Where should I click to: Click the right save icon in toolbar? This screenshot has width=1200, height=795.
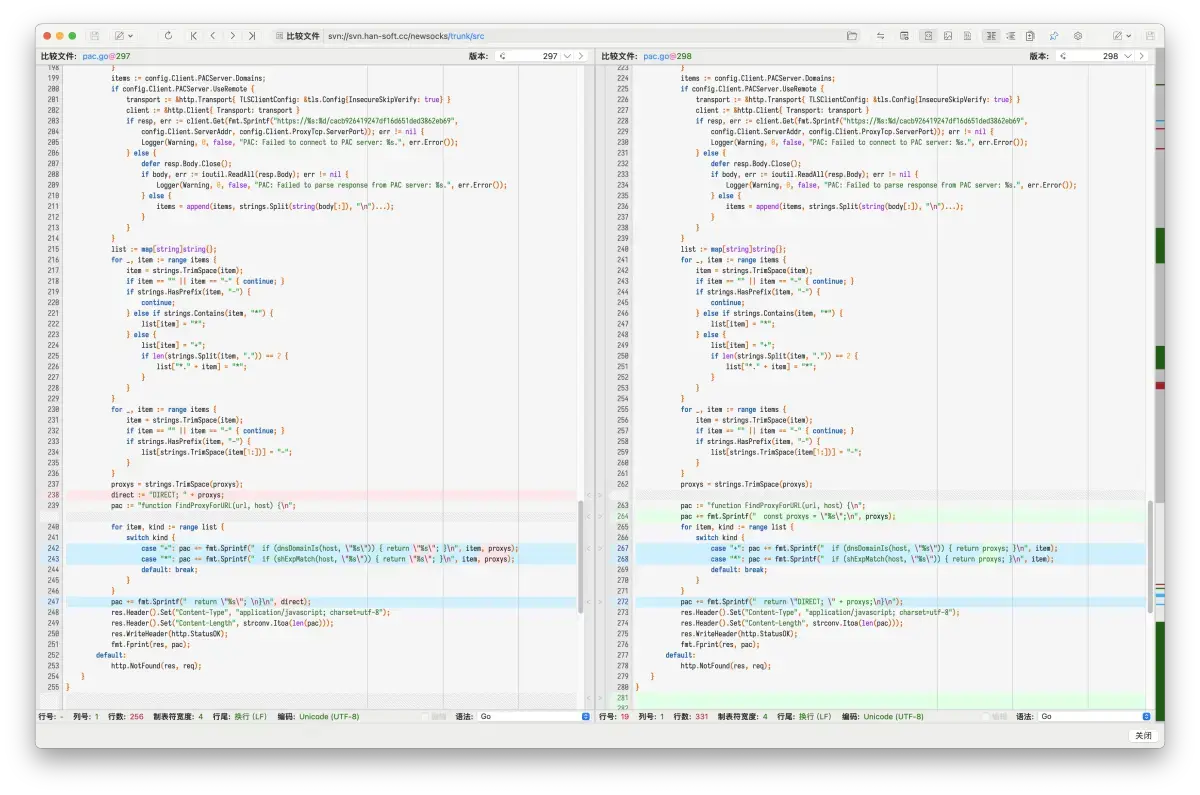point(1148,36)
